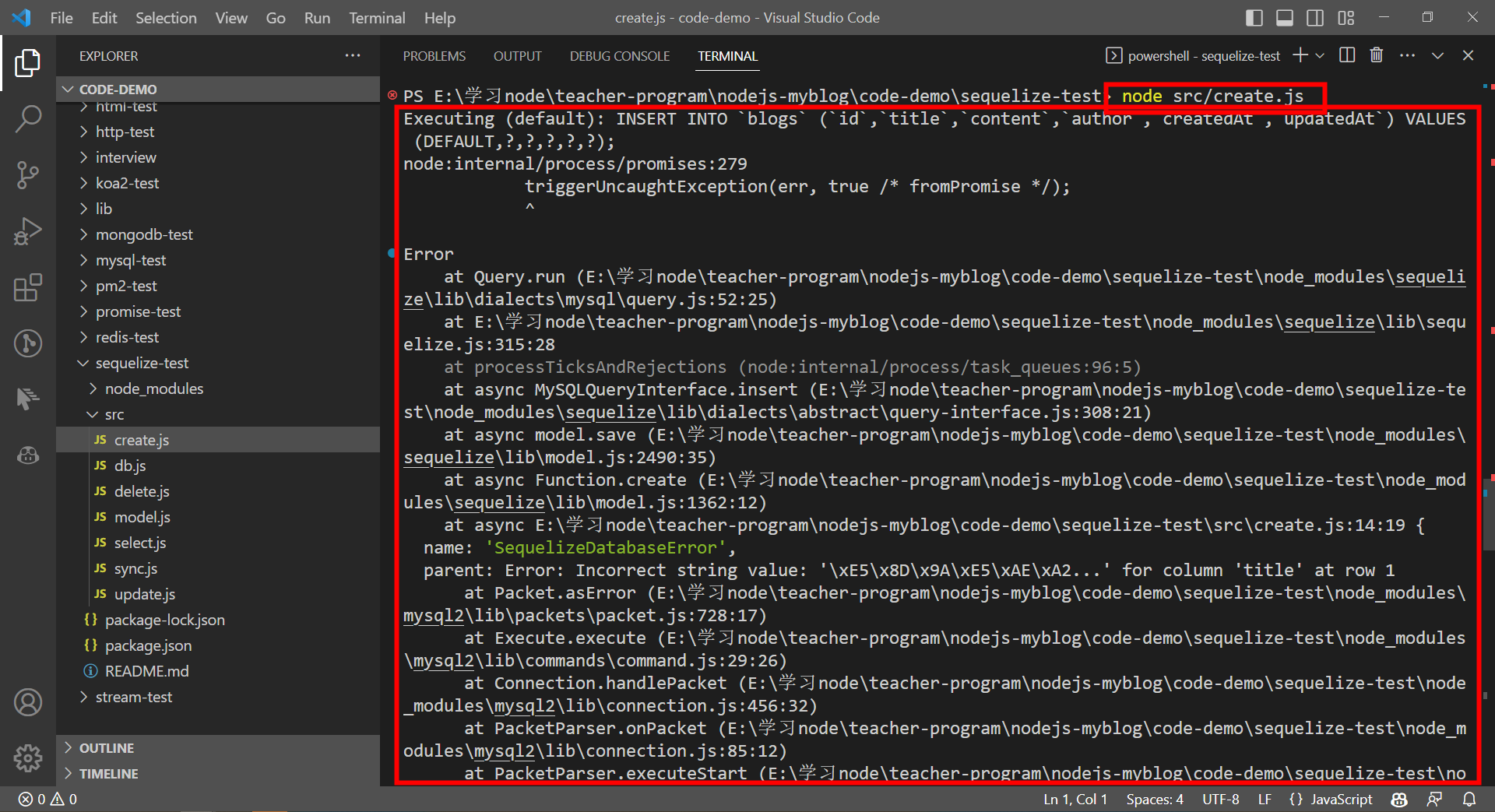Image resolution: width=1495 pixels, height=812 pixels.
Task: Switch to the OUTPUT panel tab
Action: (x=517, y=56)
